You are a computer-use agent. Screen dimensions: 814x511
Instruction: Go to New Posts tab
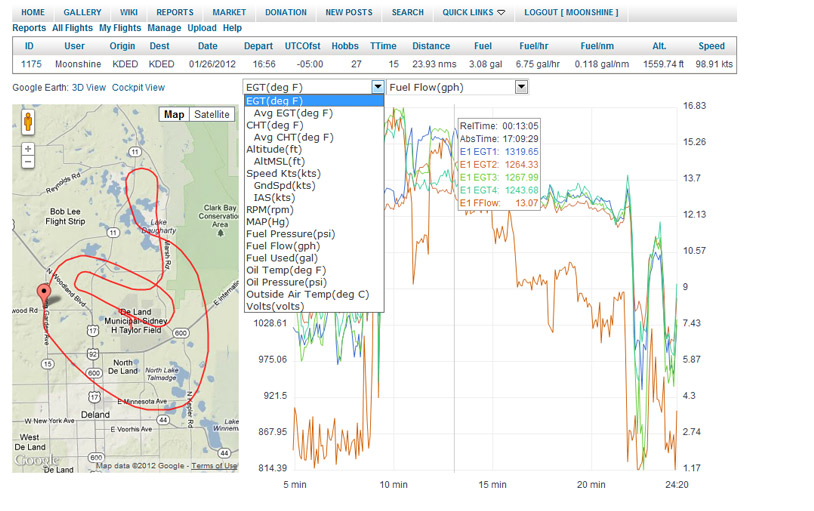[x=349, y=12]
